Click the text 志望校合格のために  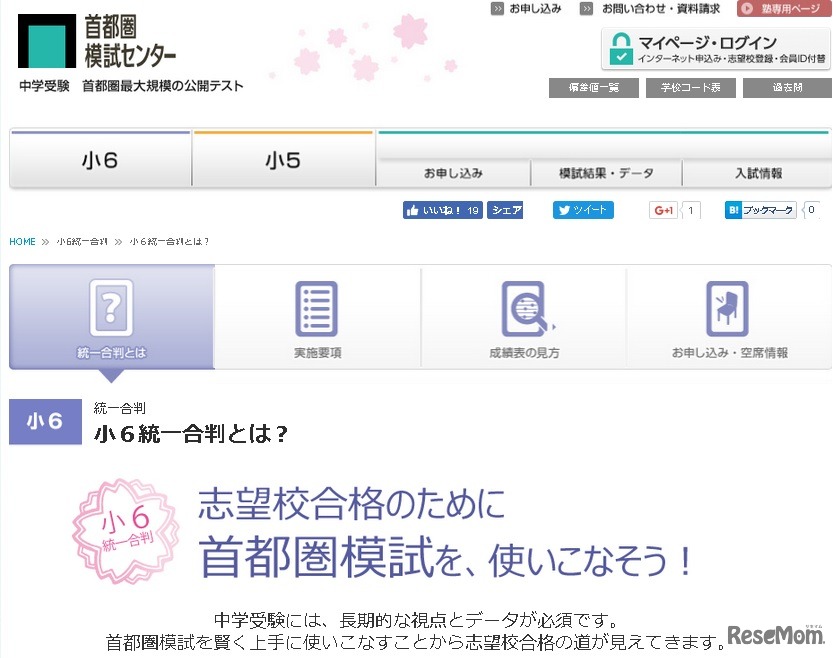[x=351, y=504]
